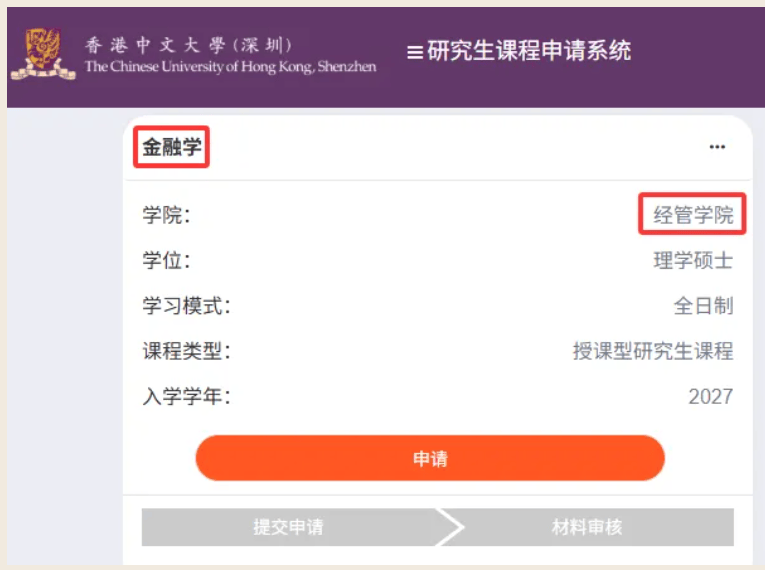Click the 理学硕士 degree value
The width and height of the screenshot is (765, 570).
(693, 260)
